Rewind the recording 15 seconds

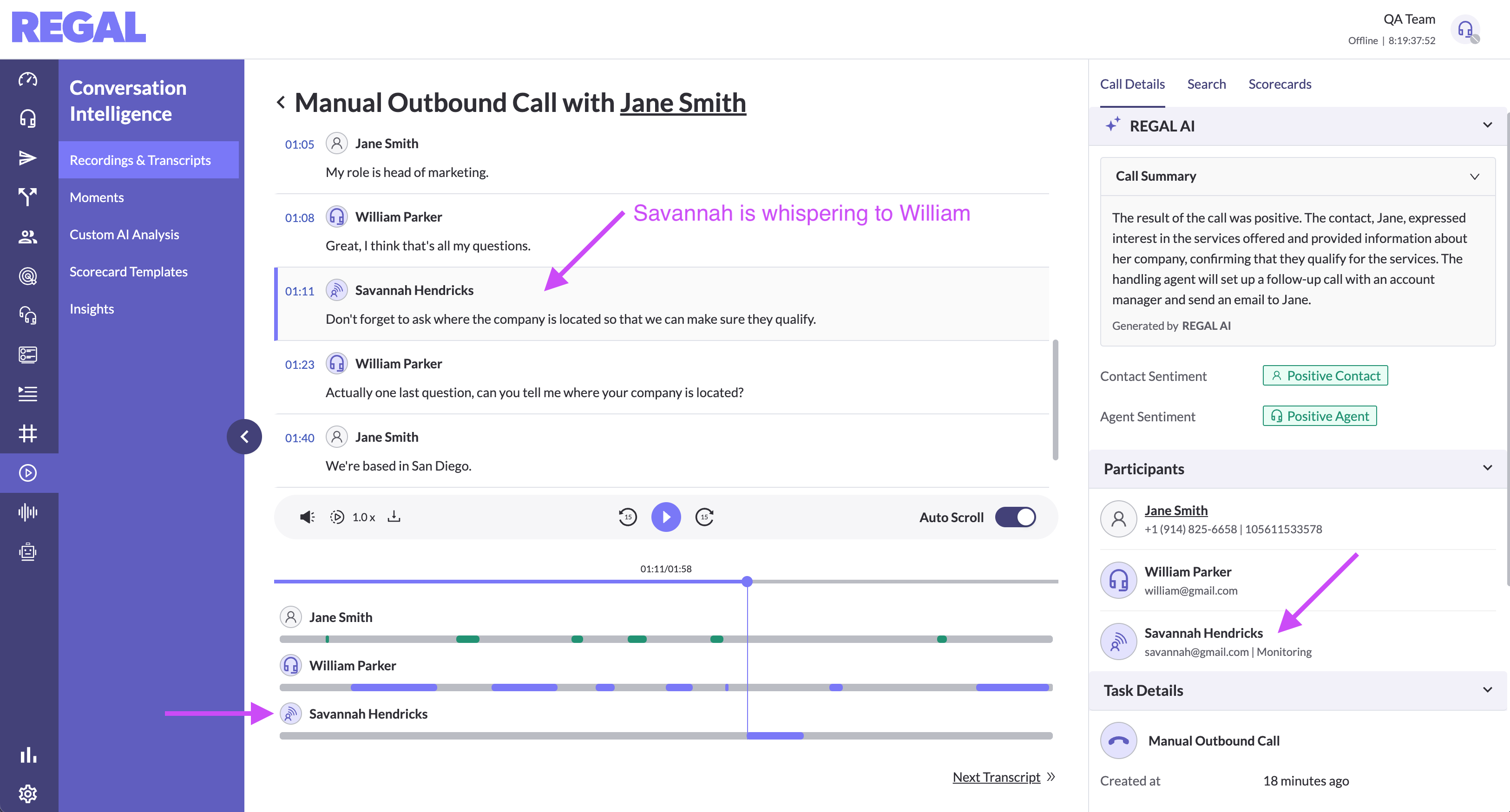pyautogui.click(x=628, y=517)
